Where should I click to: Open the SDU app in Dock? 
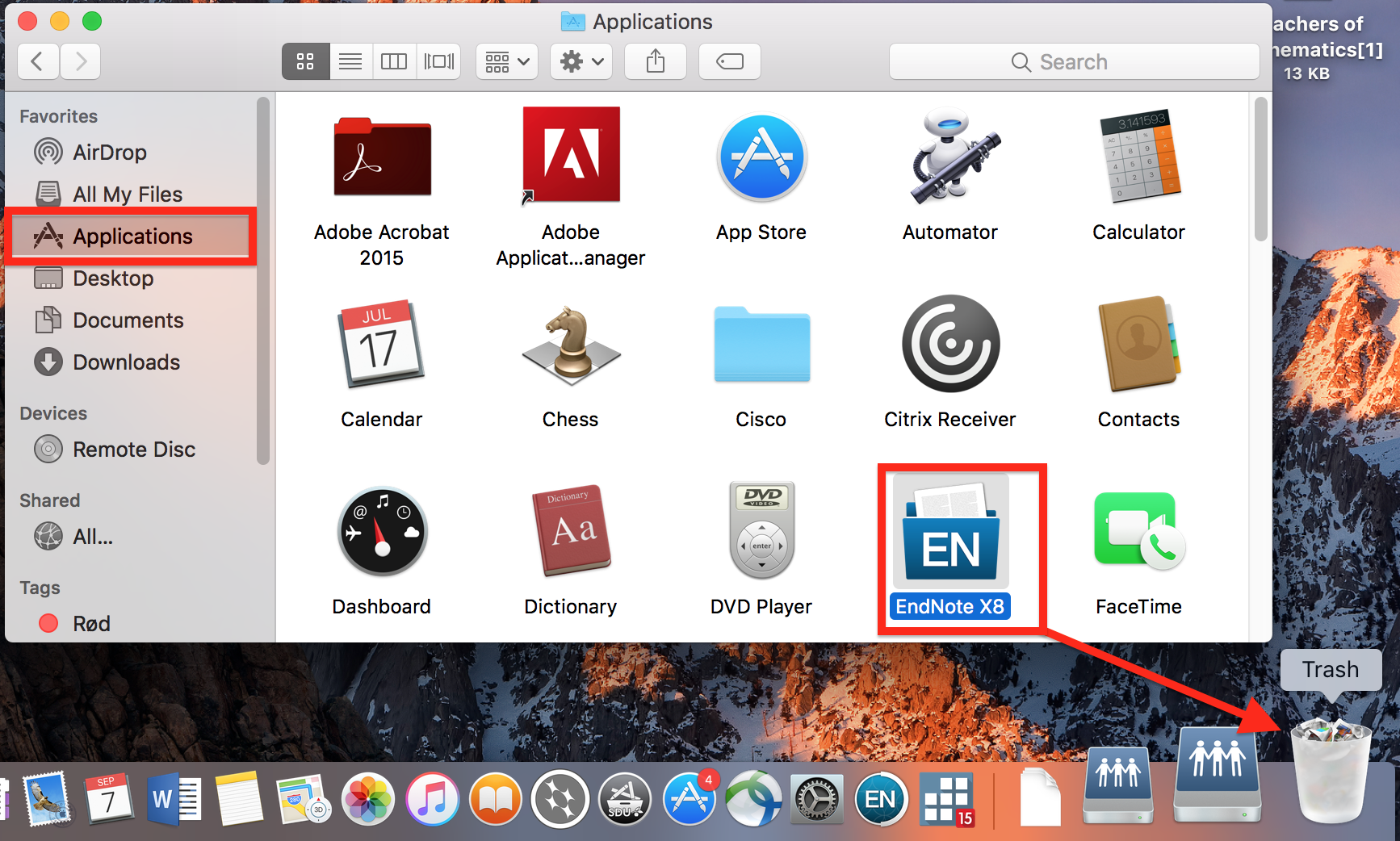point(625,800)
